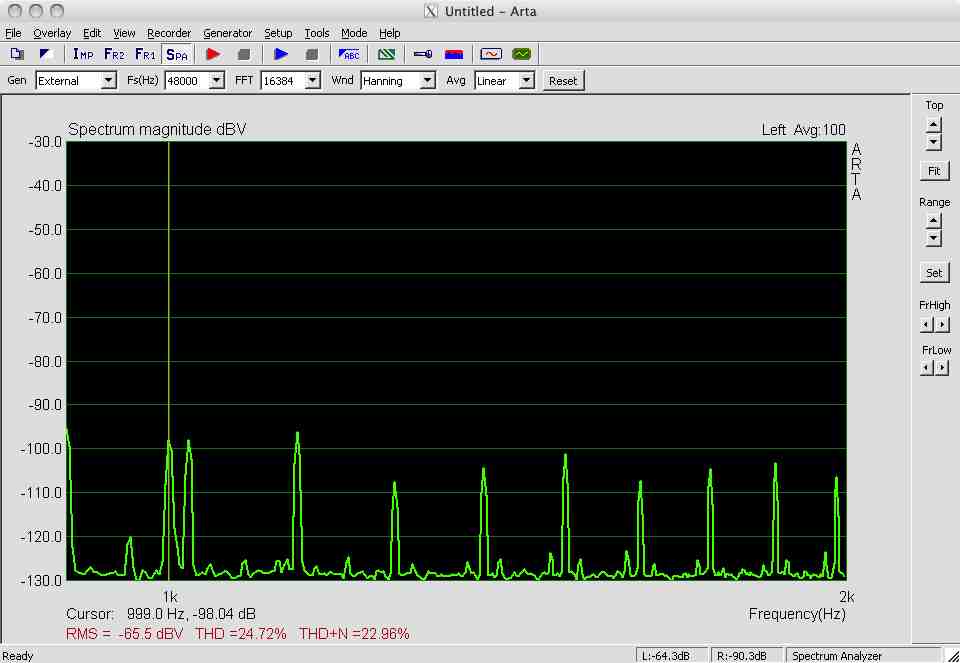Open the Overlay menu
This screenshot has height=663, width=960.
point(52,33)
